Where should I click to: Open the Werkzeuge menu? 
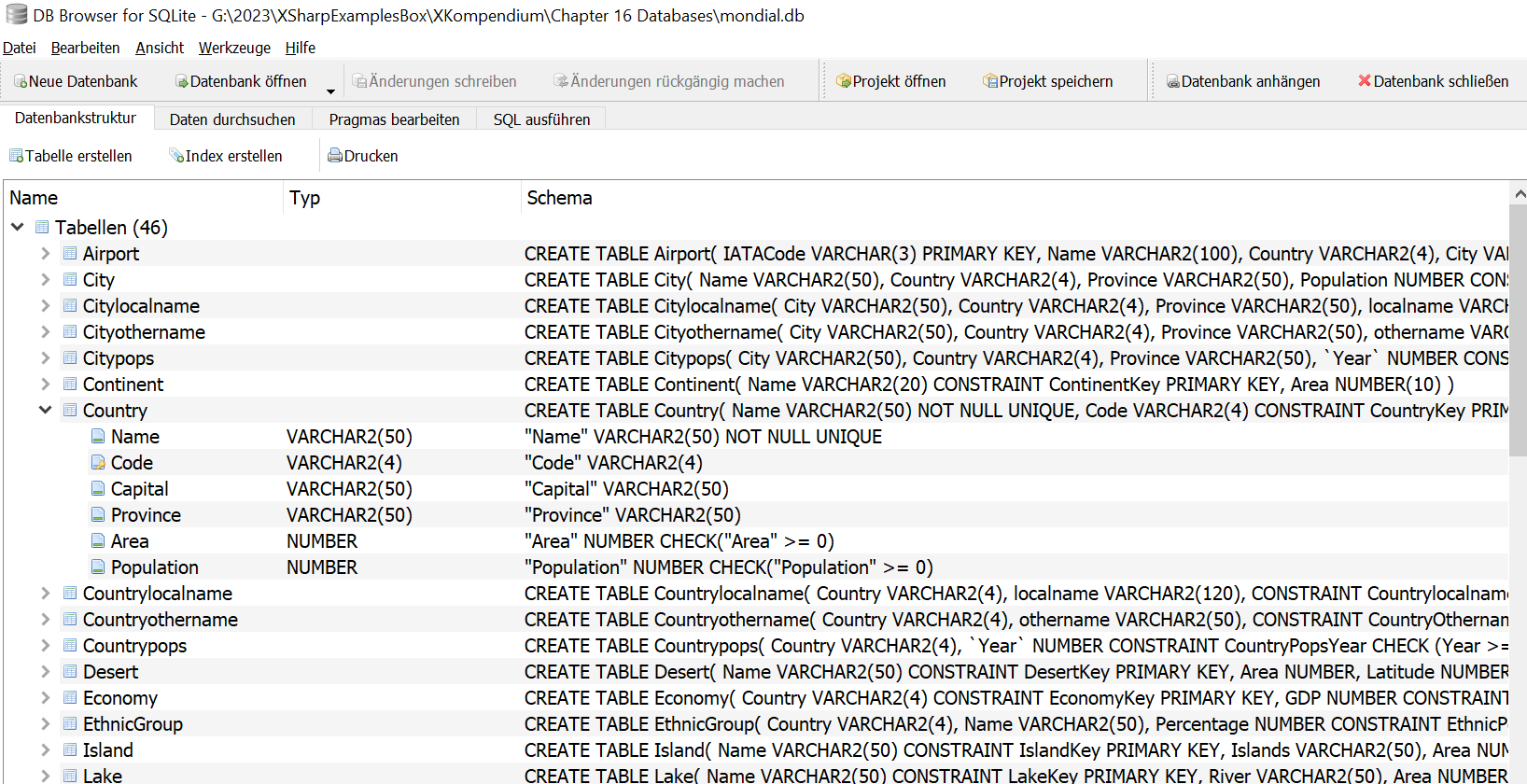[x=234, y=48]
